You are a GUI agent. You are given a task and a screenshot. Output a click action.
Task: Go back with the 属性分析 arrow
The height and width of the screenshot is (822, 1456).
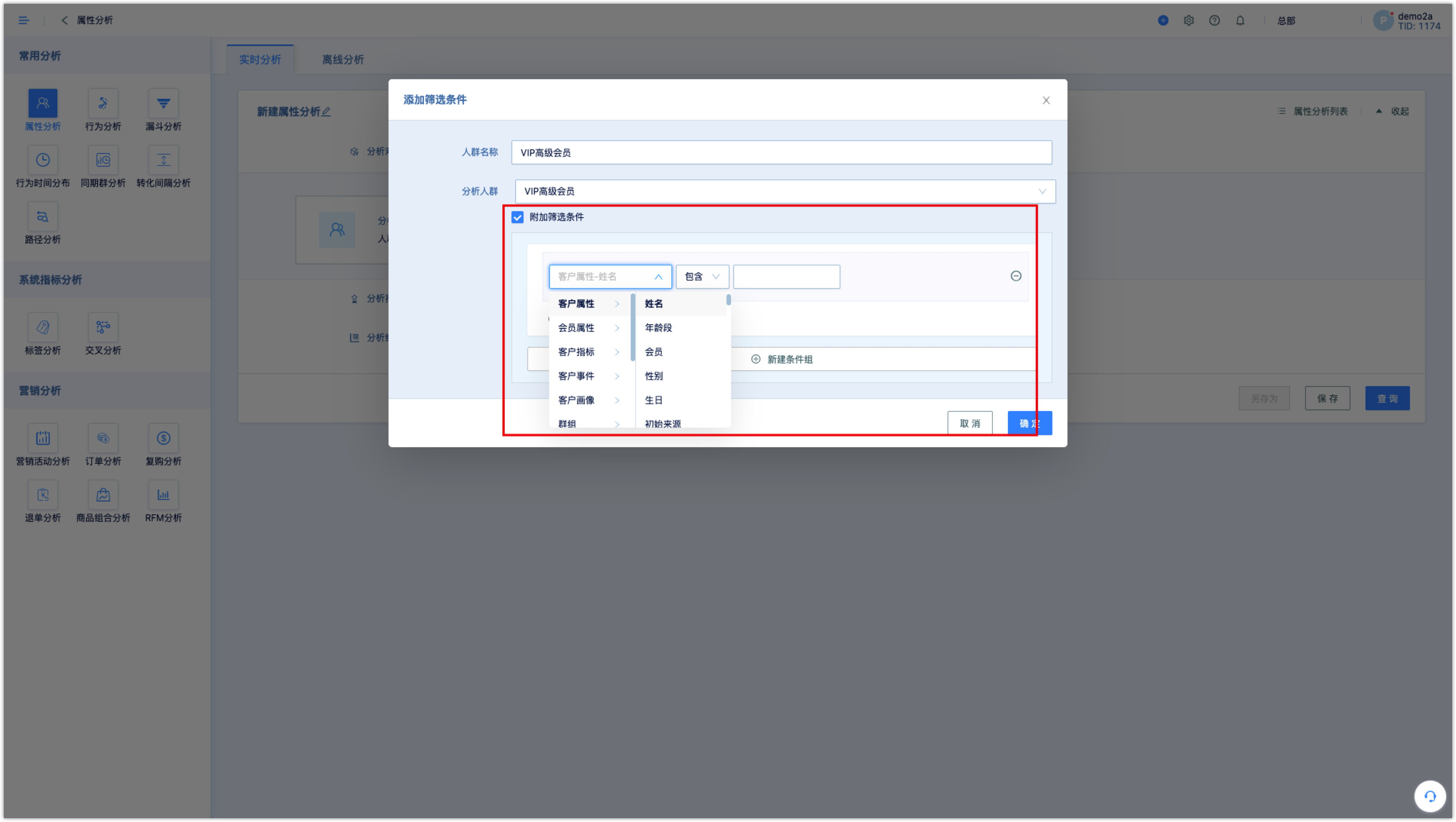point(65,20)
